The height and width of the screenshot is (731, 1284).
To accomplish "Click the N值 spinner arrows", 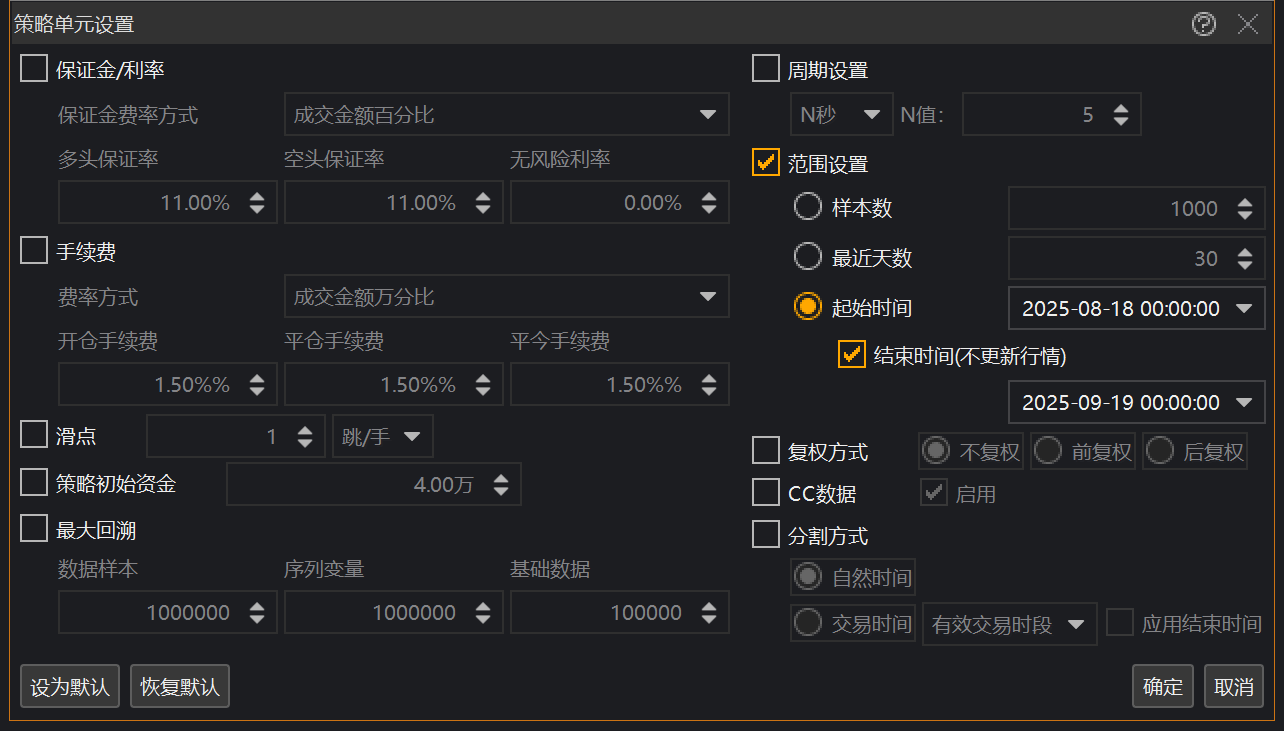I will pyautogui.click(x=1120, y=115).
